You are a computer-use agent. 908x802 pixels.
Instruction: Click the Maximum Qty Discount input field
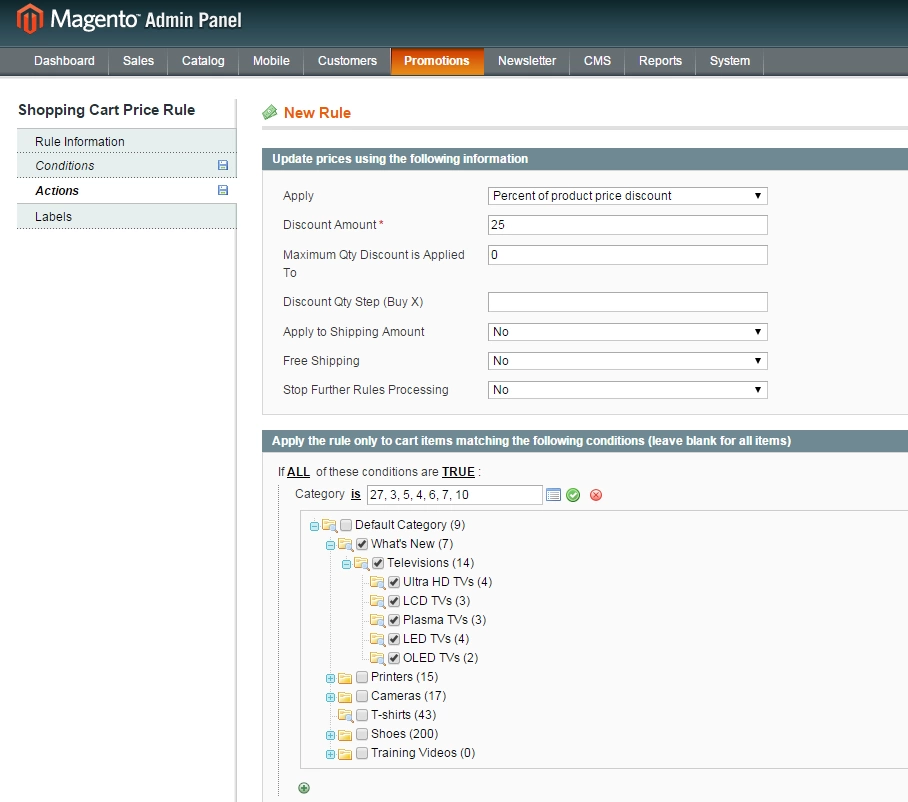point(628,255)
